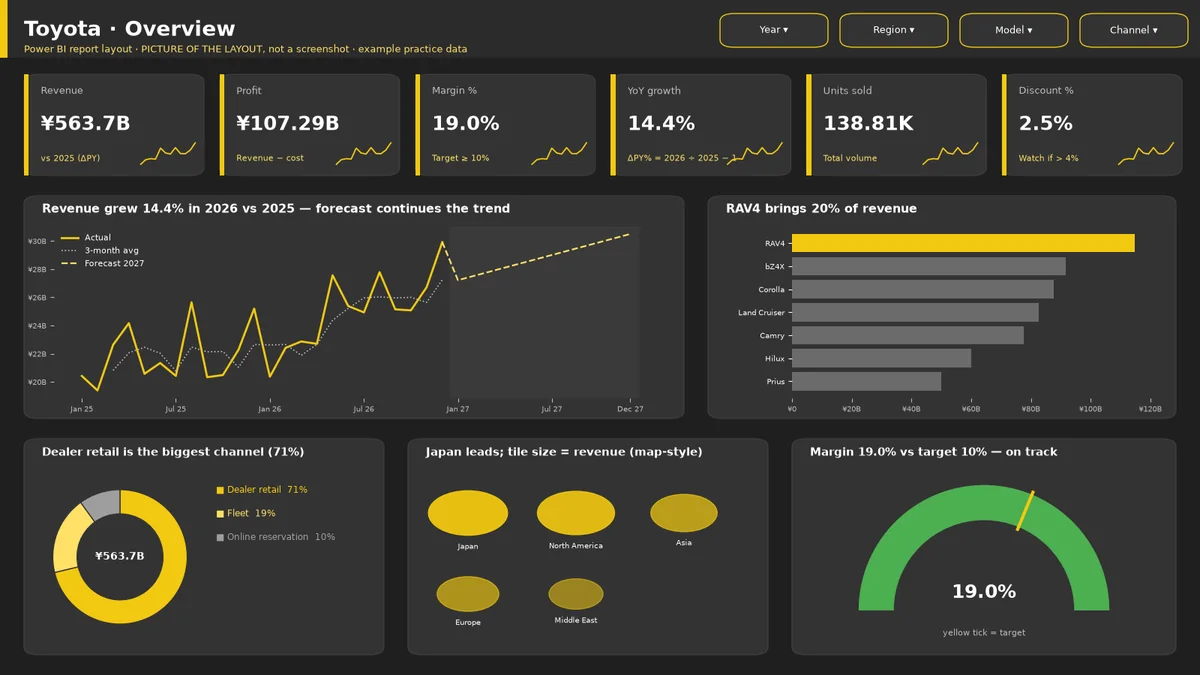Click the Japan leads map chart title
1200x675 pixels.
click(x=564, y=452)
